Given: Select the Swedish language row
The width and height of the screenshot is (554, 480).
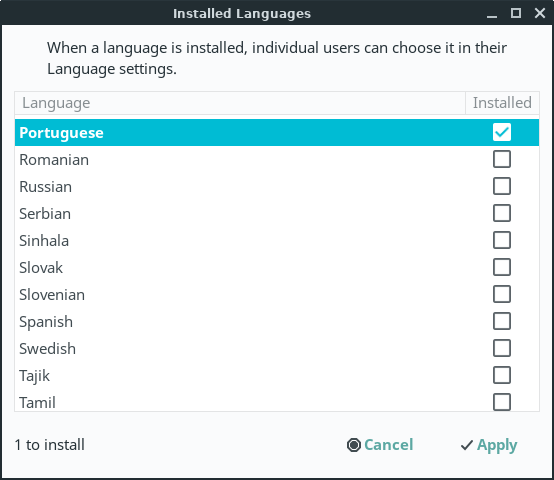Looking at the screenshot, I should pos(277,349).
